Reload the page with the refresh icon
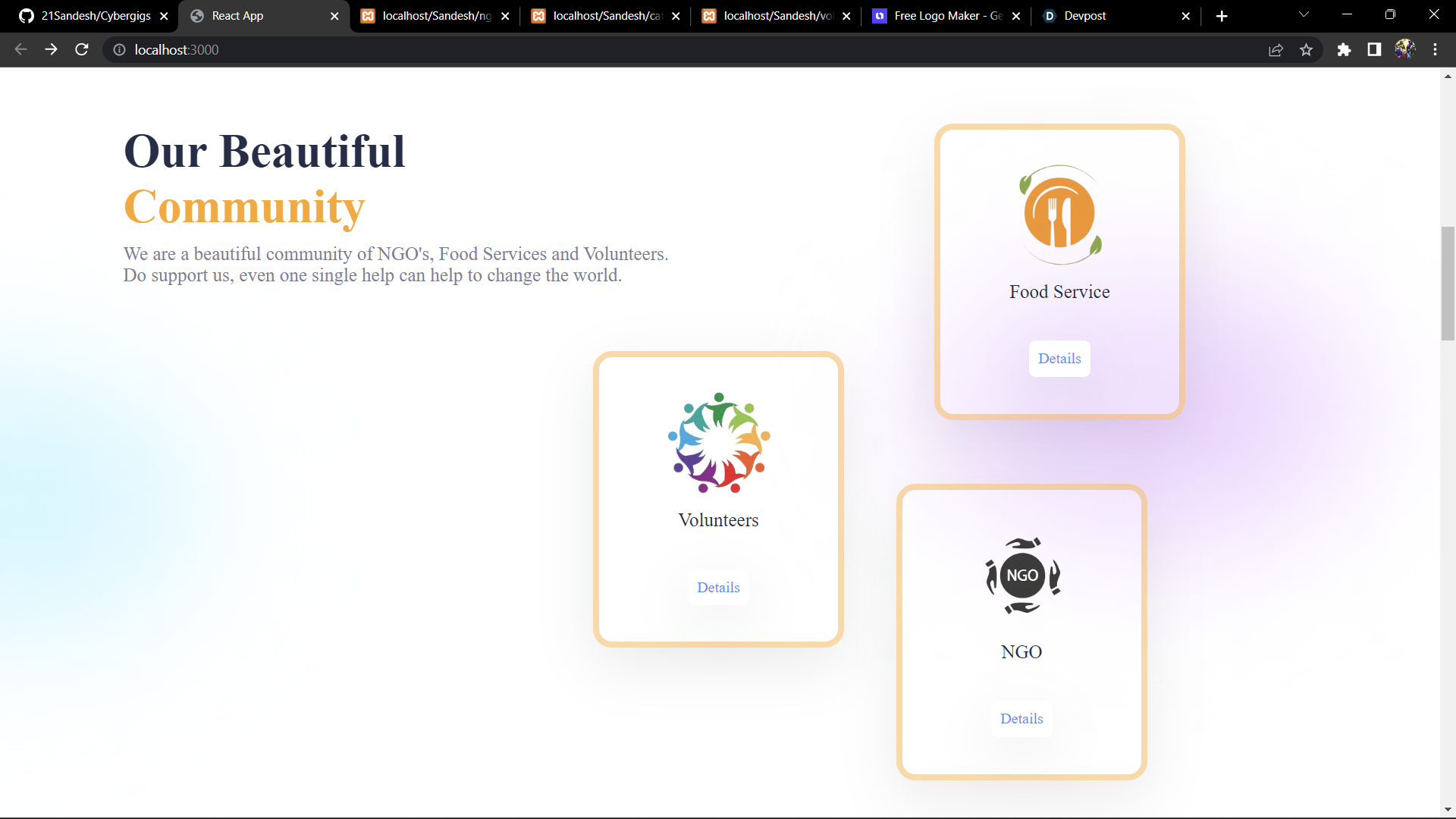 [82, 49]
